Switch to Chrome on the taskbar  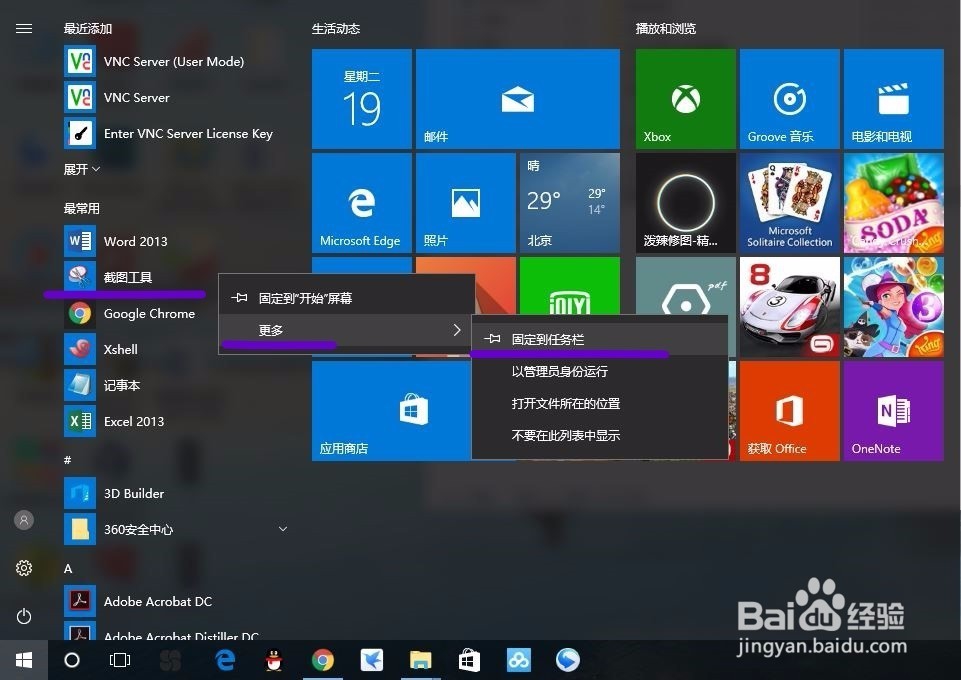(x=323, y=660)
